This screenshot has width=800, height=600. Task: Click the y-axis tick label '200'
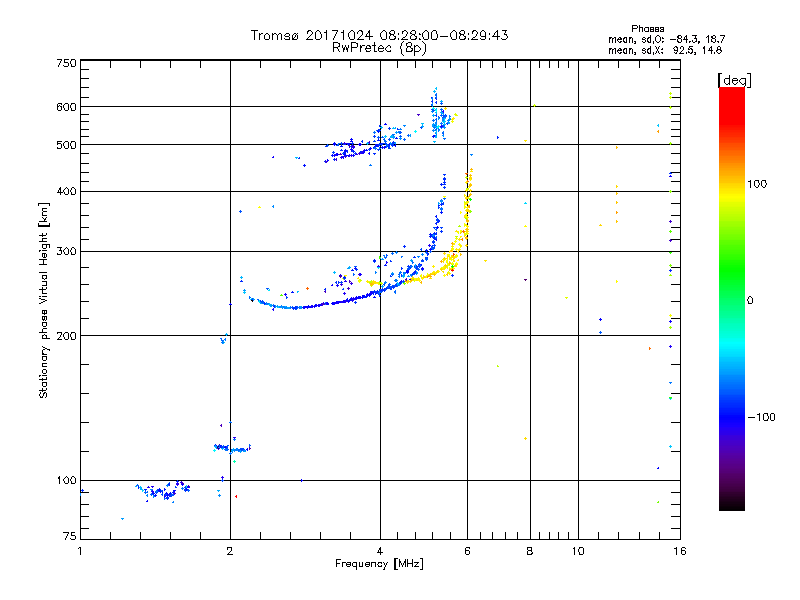[x=66, y=336]
